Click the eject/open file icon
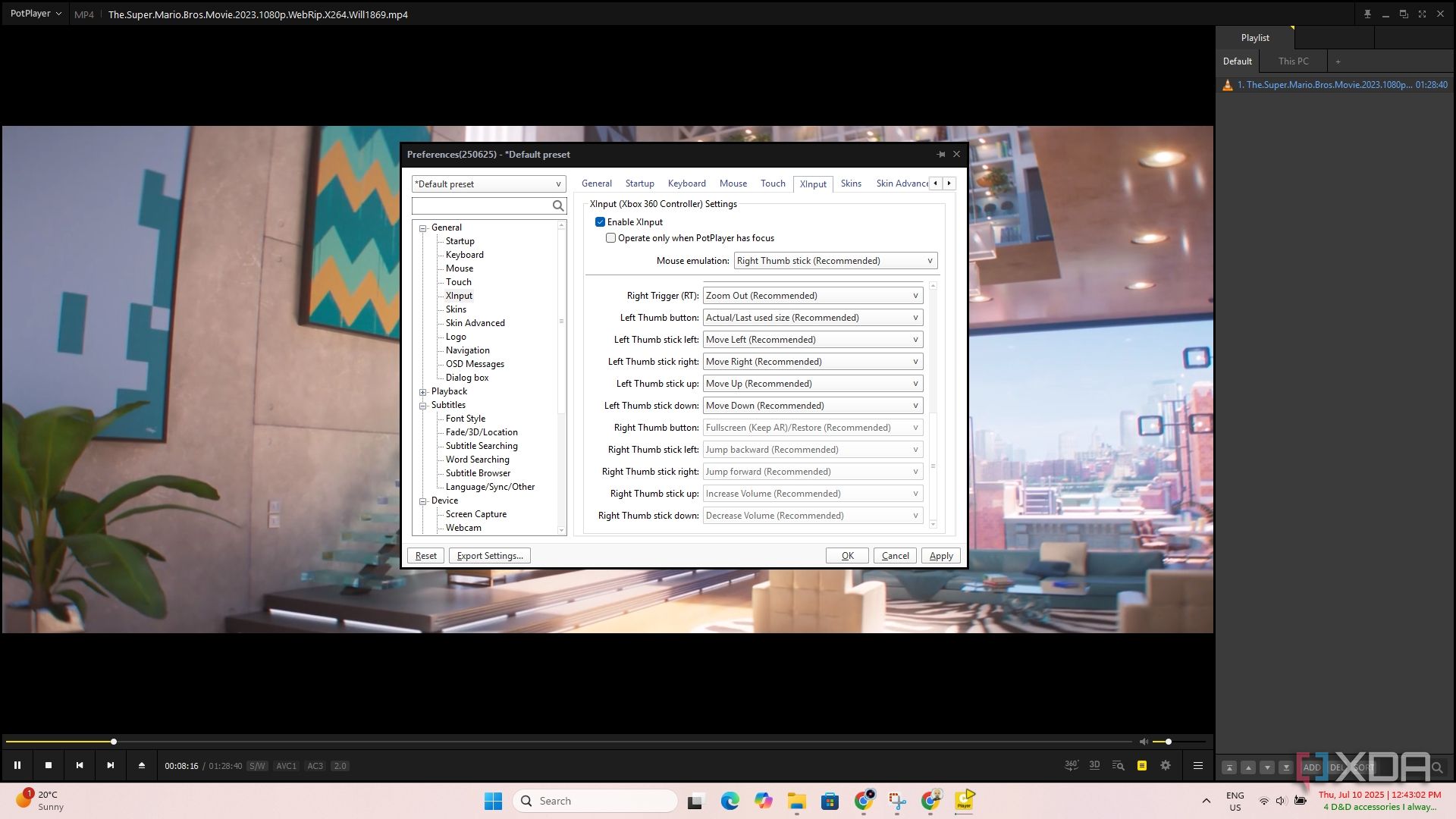1456x819 pixels. [142, 765]
